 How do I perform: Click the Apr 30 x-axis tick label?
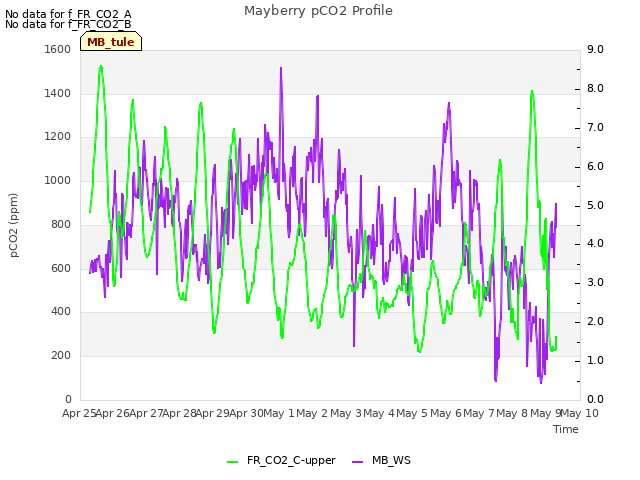(x=246, y=413)
